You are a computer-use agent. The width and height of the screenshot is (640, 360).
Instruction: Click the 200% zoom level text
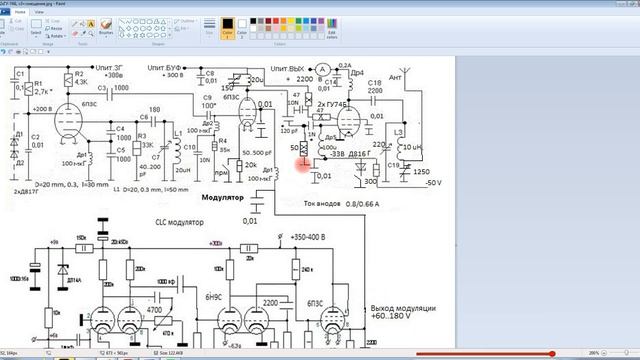click(x=593, y=353)
